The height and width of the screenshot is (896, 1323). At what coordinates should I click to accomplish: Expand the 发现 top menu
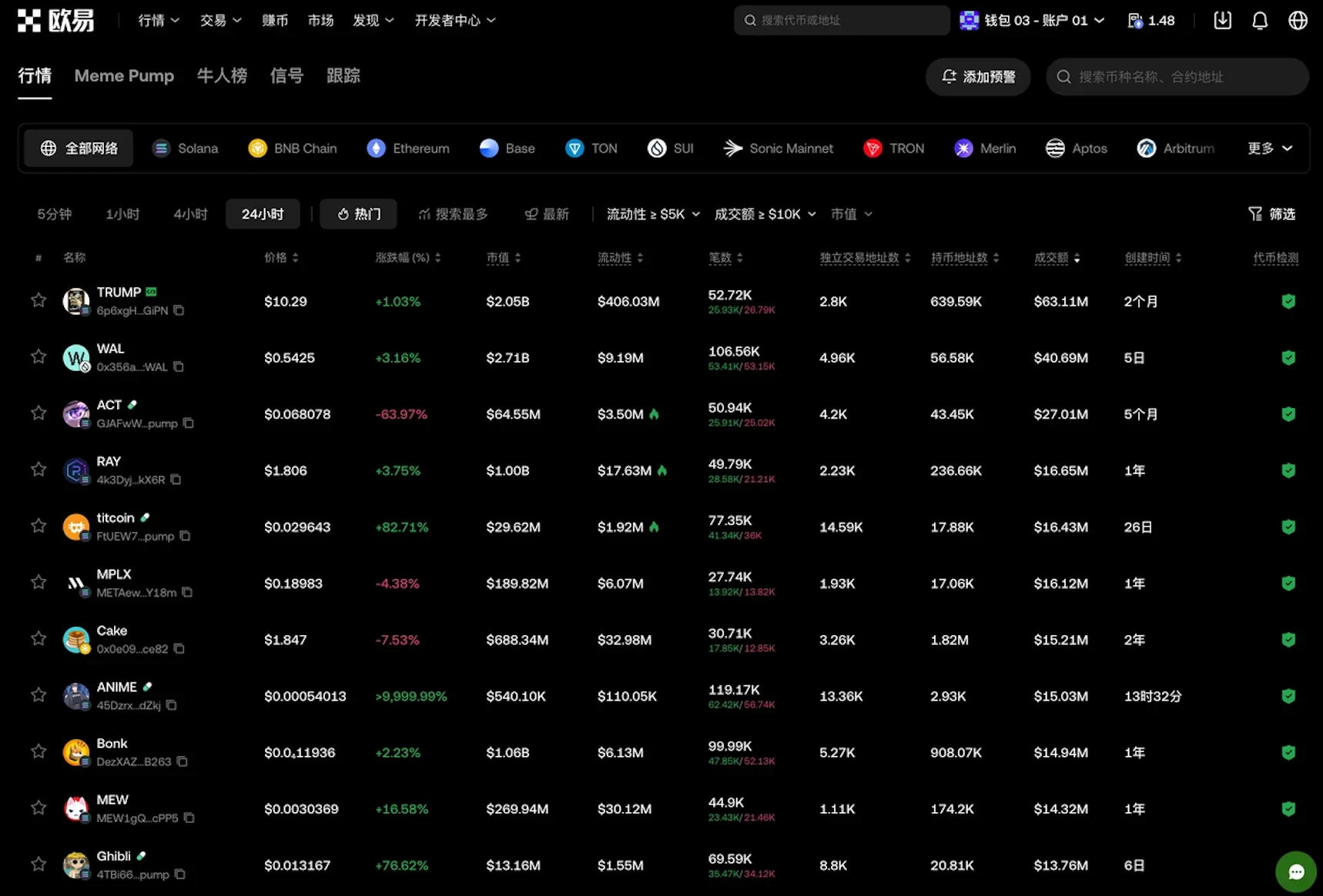373,21
